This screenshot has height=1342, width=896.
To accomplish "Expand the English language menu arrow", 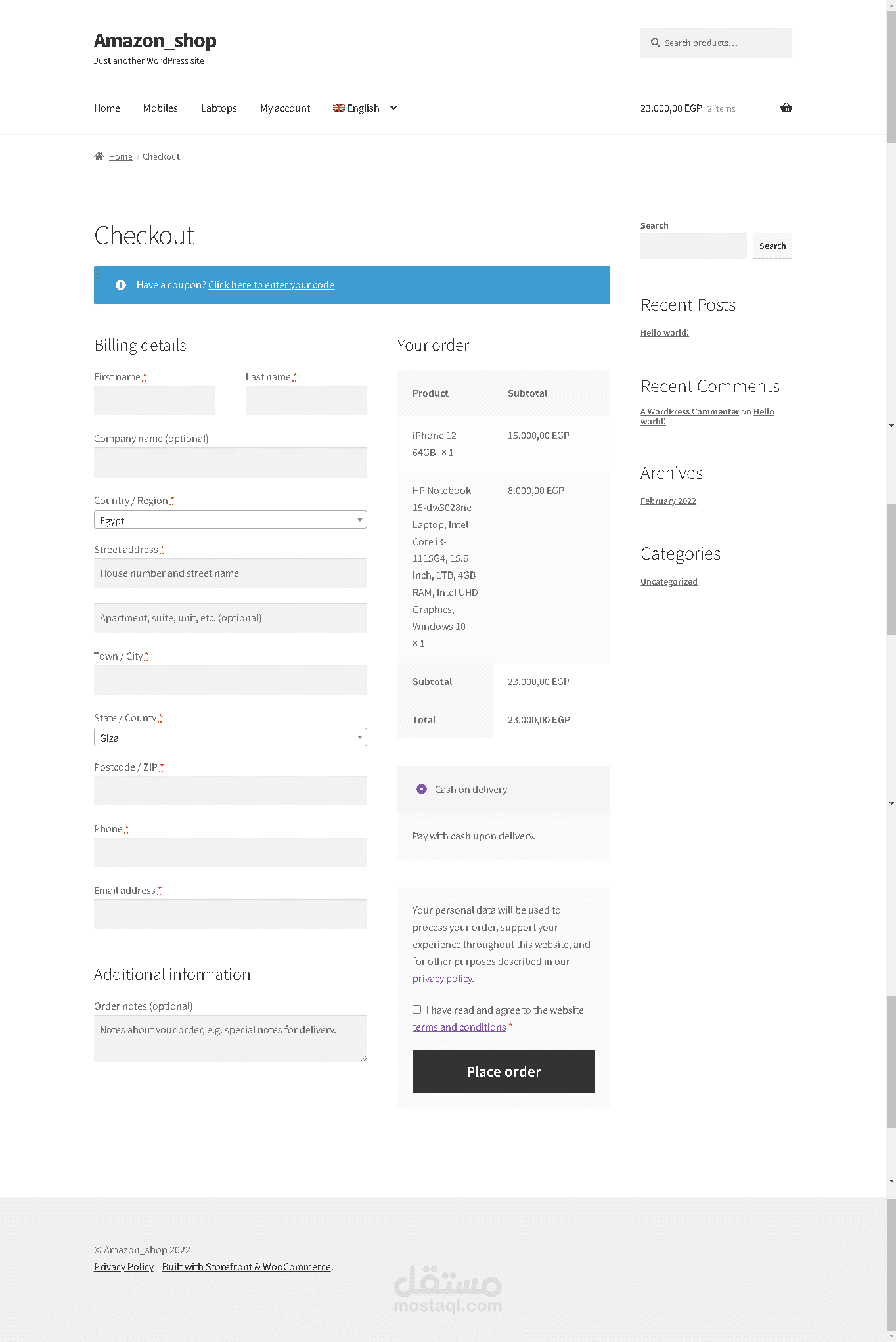I will click(393, 108).
